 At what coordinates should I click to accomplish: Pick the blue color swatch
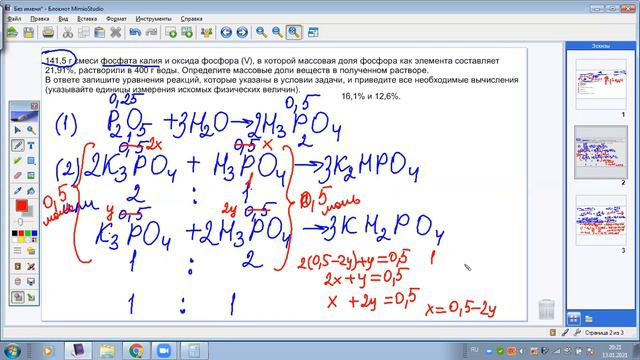point(34,233)
